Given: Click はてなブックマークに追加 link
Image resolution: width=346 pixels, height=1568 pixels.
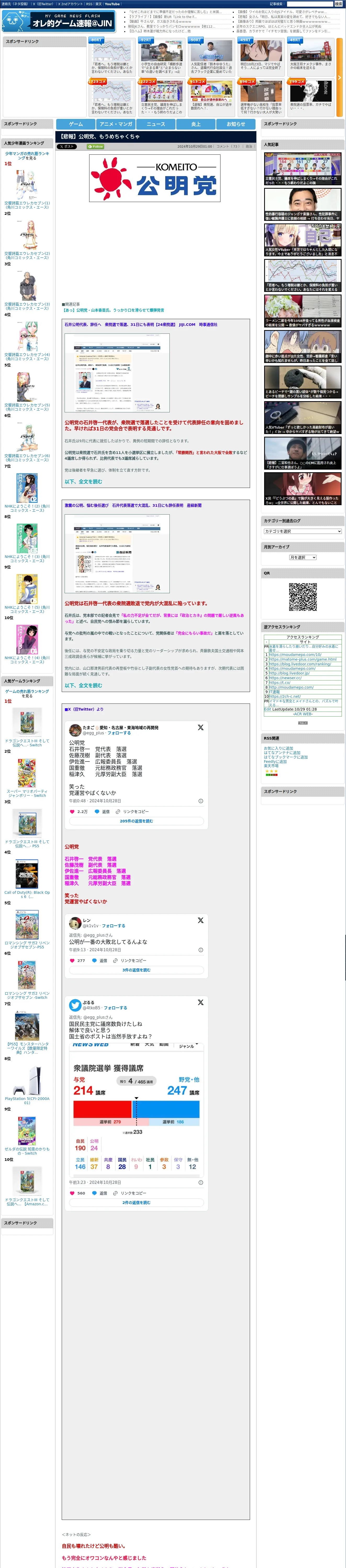Looking at the screenshot, I should click(286, 757).
